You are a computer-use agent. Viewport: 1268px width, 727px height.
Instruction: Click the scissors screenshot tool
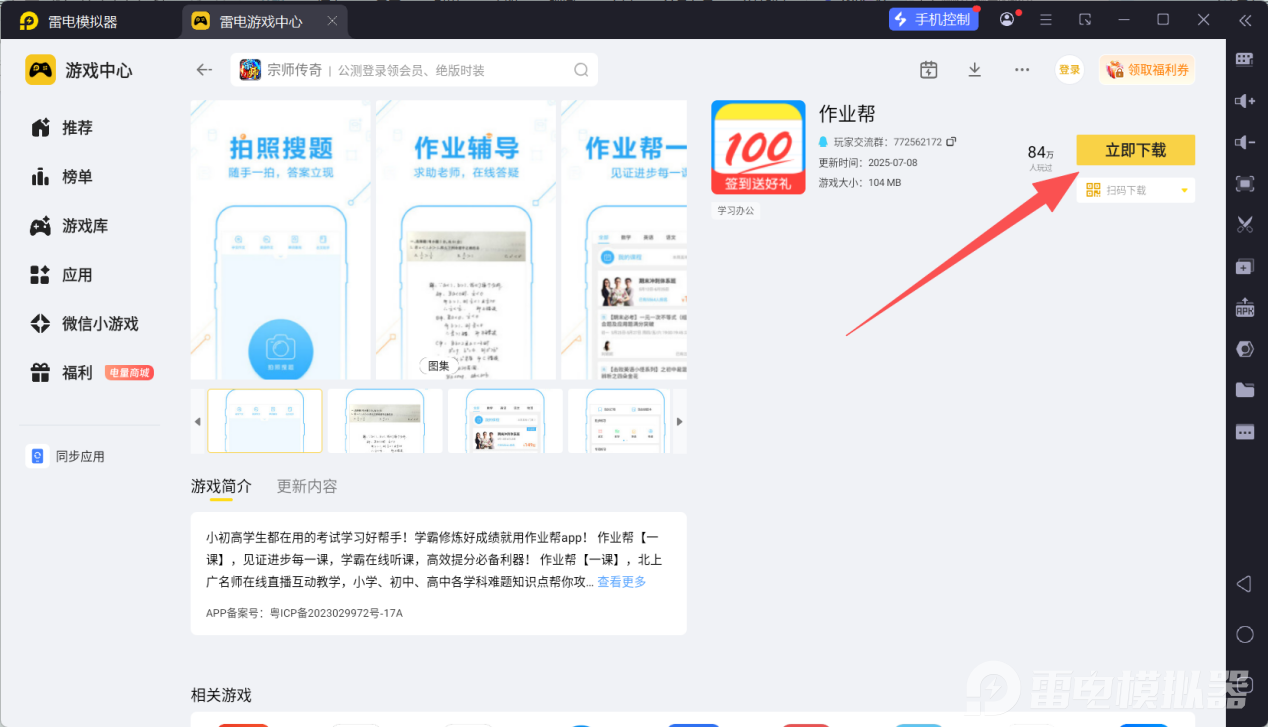(1245, 225)
